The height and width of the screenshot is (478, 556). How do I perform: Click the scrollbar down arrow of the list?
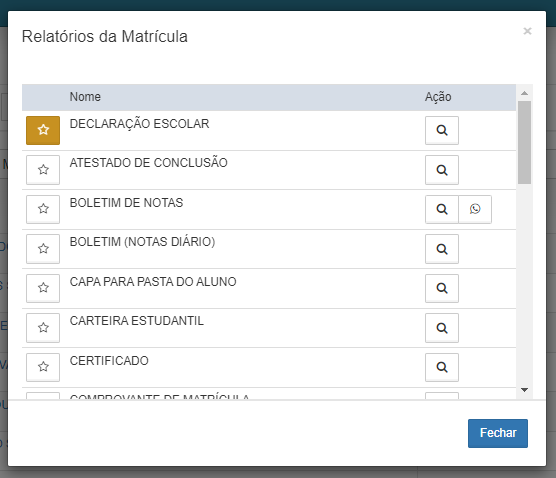pyautogui.click(x=524, y=390)
